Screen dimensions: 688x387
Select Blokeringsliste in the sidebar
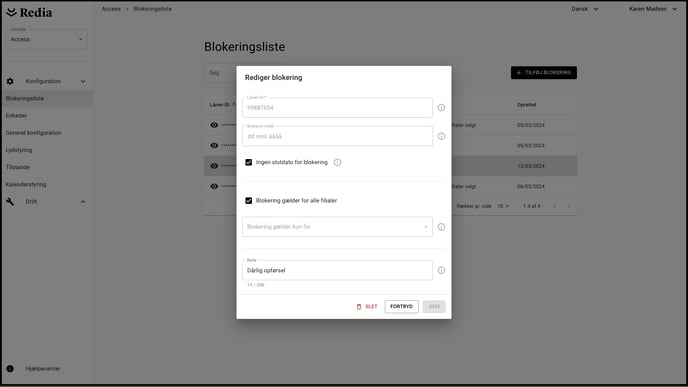[x=47, y=98]
